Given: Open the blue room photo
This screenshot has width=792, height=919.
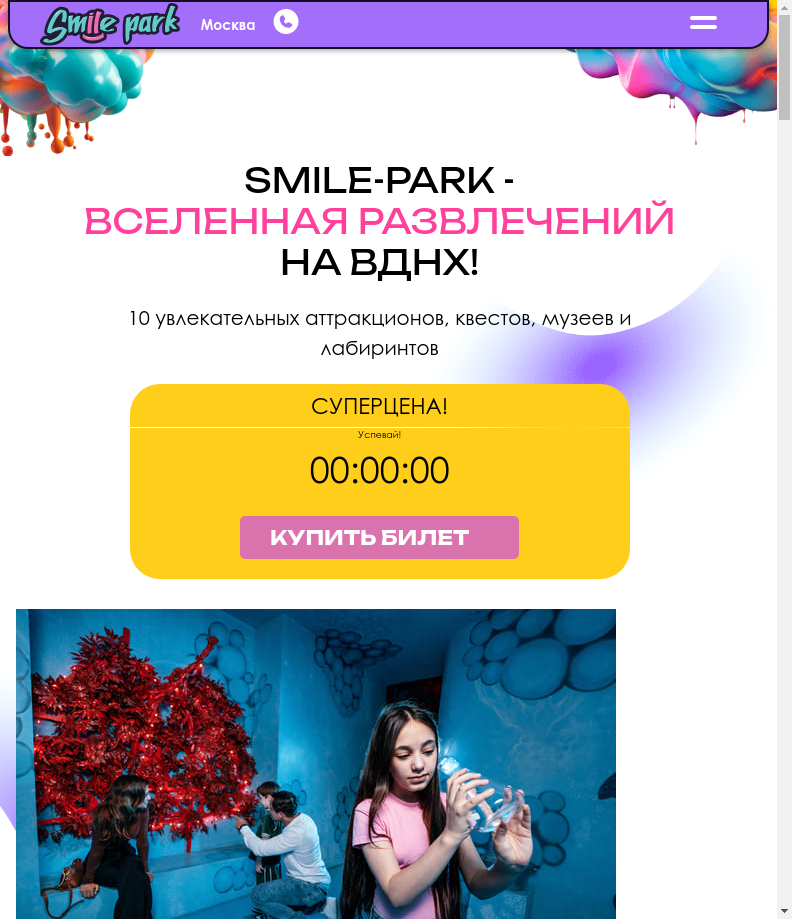Looking at the screenshot, I should (316, 764).
